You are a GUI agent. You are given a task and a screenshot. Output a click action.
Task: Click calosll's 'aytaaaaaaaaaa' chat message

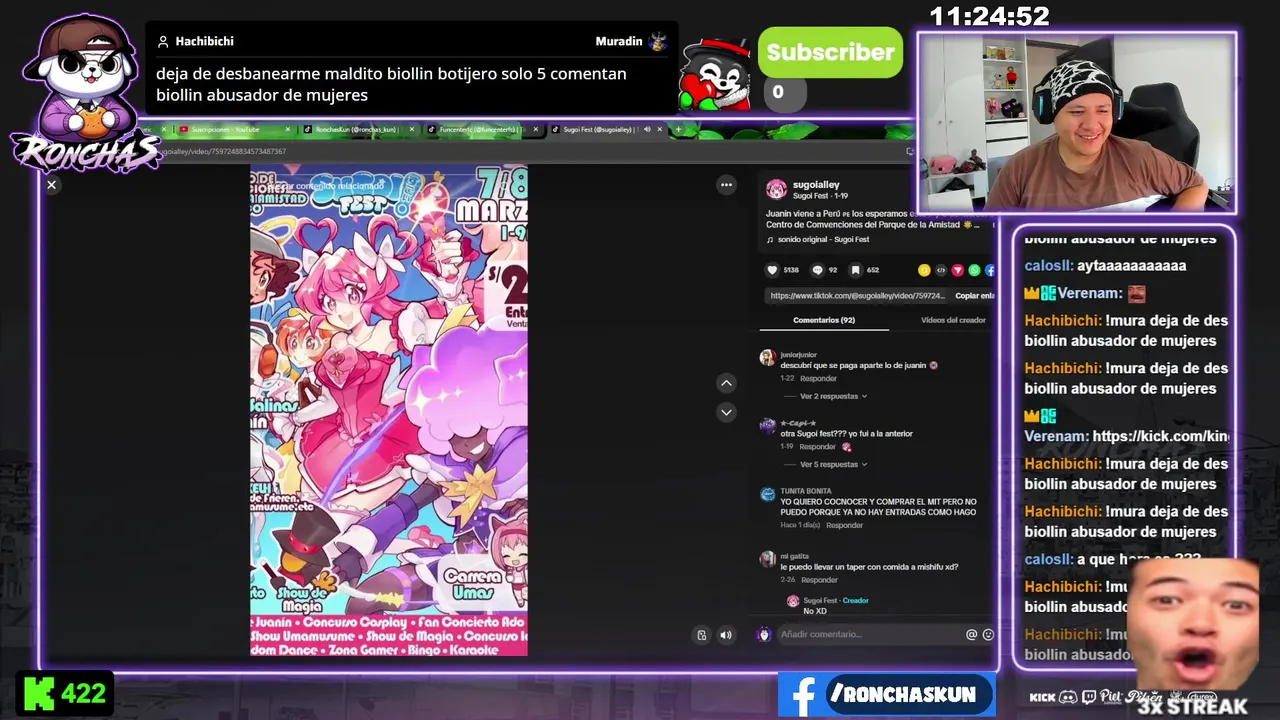pos(1132,265)
